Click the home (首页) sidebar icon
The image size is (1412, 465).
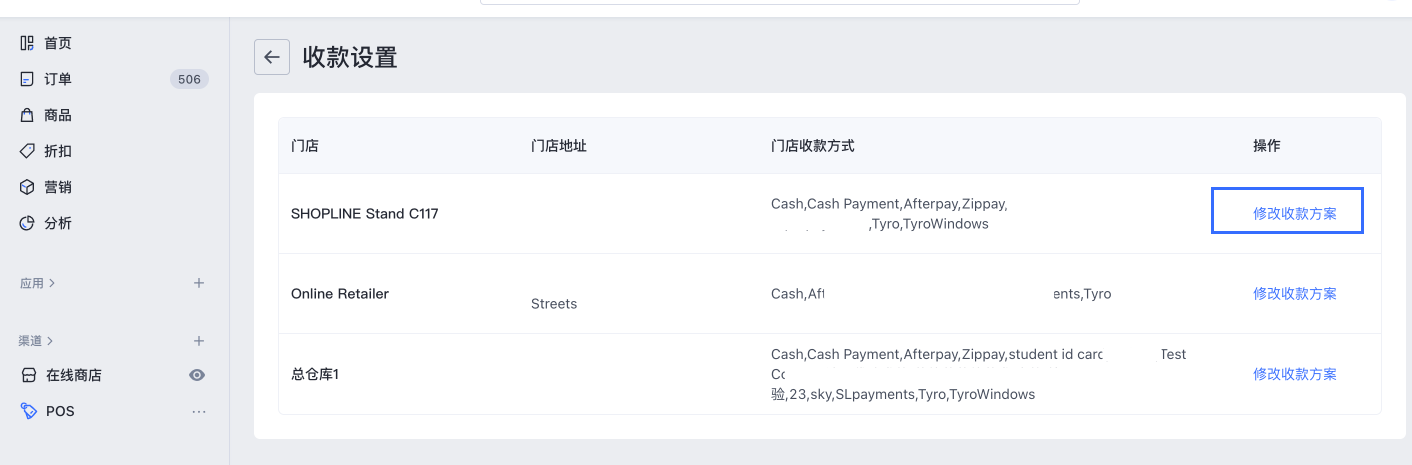click(x=28, y=43)
